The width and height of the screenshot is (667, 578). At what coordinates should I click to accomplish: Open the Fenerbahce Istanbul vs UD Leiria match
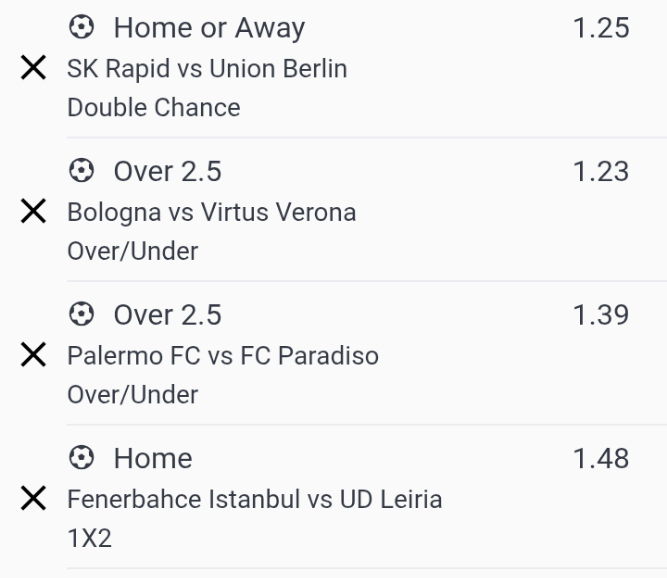pyautogui.click(x=254, y=499)
